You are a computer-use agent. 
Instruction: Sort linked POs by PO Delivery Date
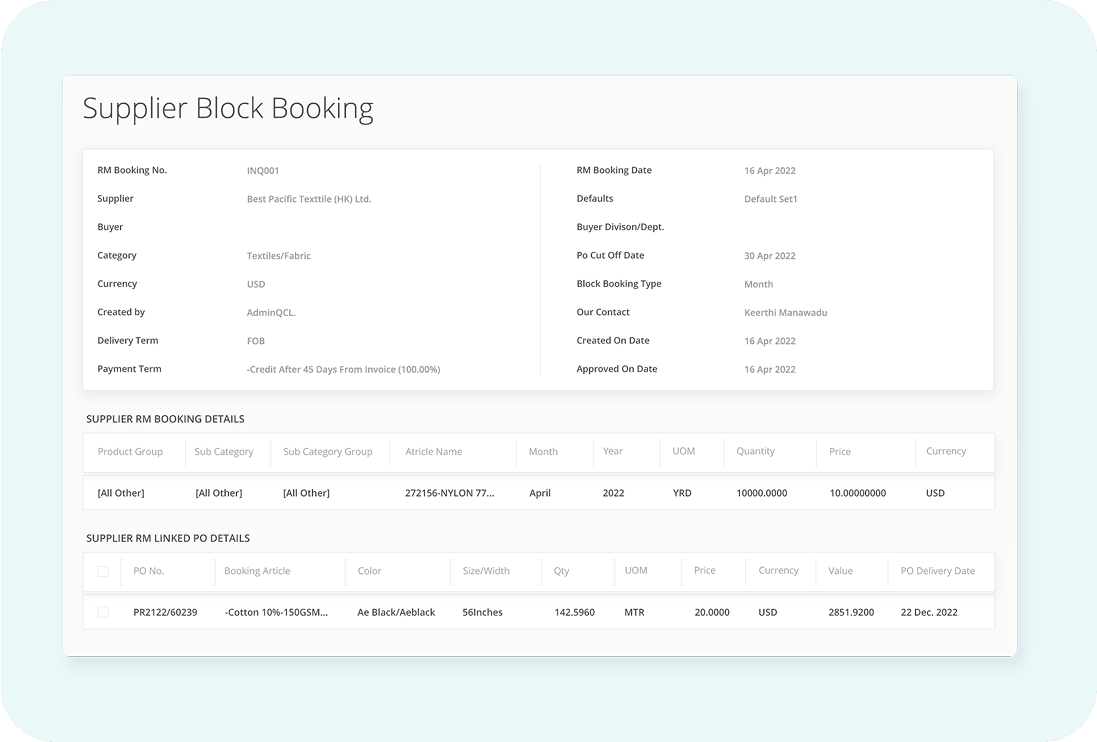click(x=937, y=571)
